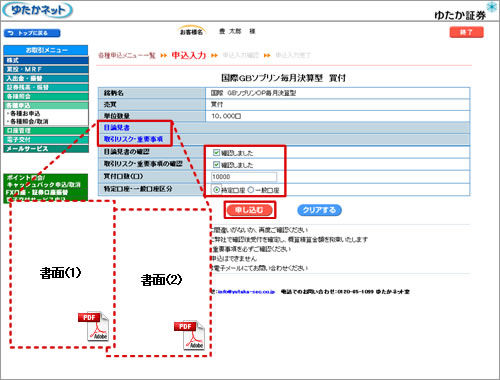Check 目論見書の確認 確認しました box
This screenshot has height=380, width=500.
coord(216,152)
